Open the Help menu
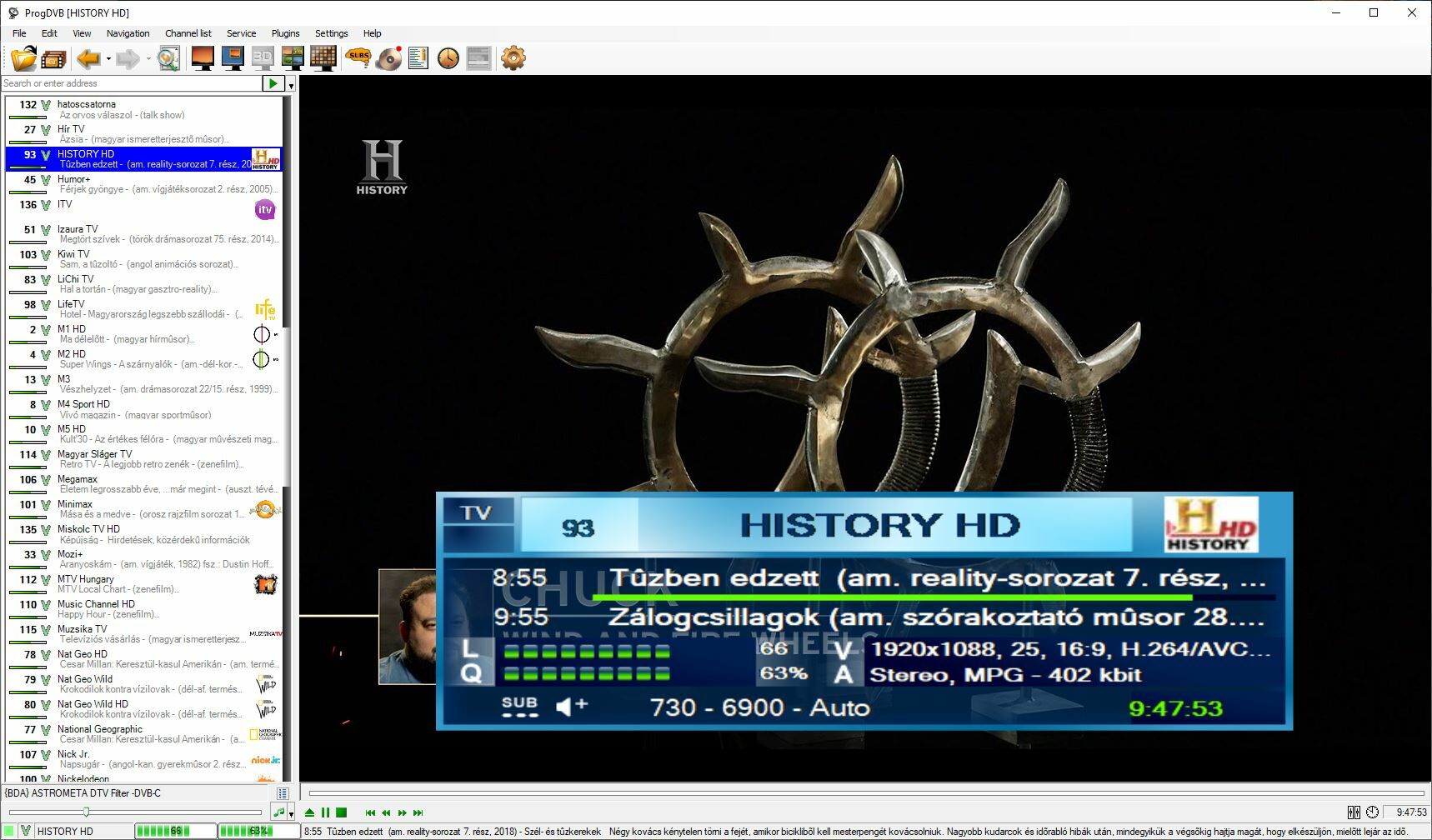This screenshot has width=1432, height=840. (x=373, y=33)
